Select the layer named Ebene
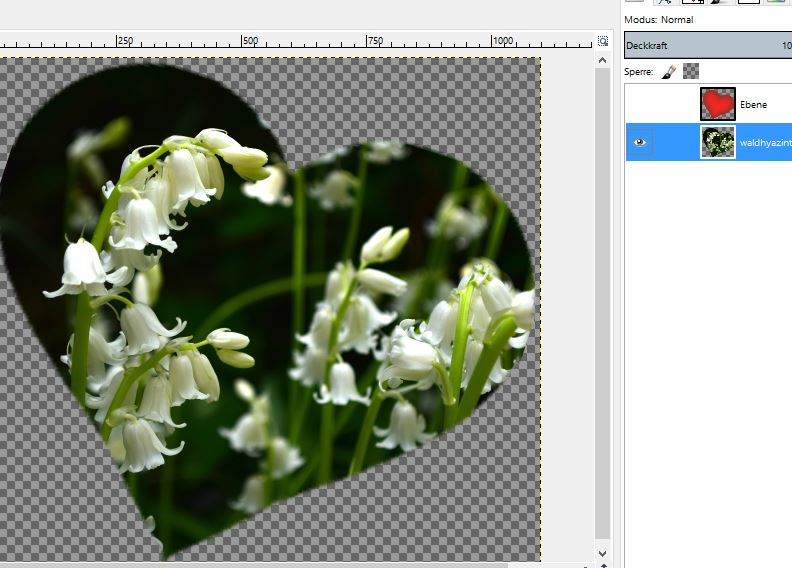The height and width of the screenshot is (568, 792). click(754, 104)
